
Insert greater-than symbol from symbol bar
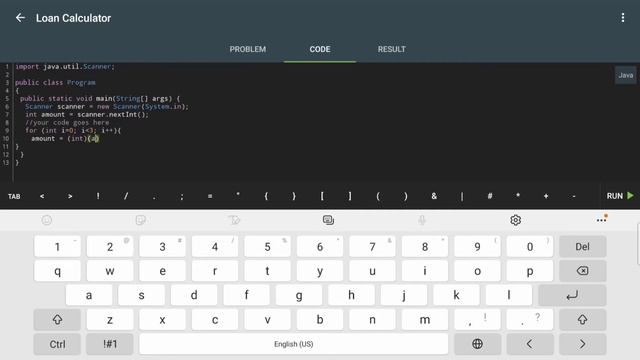tap(70, 196)
